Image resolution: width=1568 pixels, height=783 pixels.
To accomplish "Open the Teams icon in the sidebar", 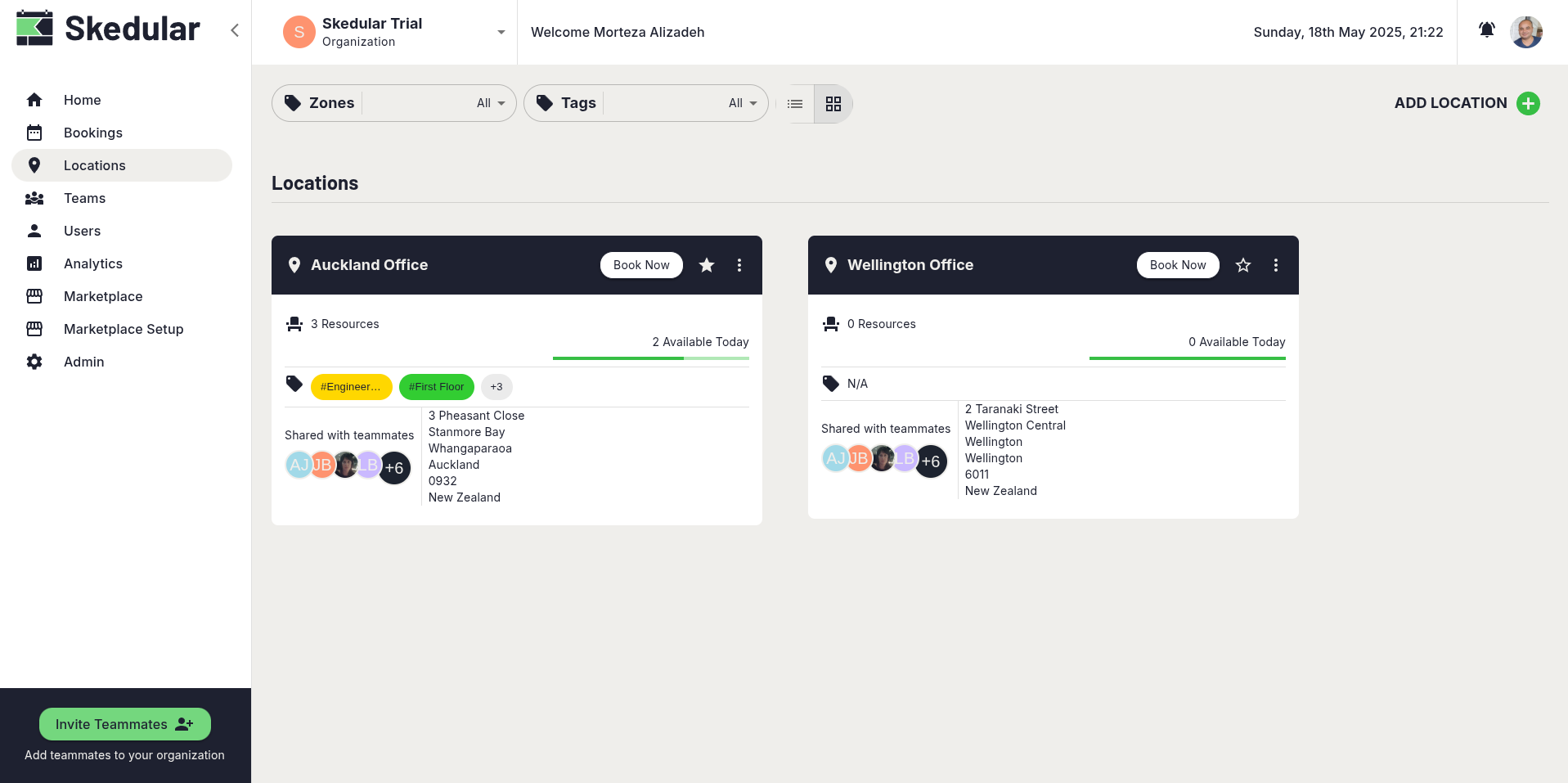I will point(34,197).
